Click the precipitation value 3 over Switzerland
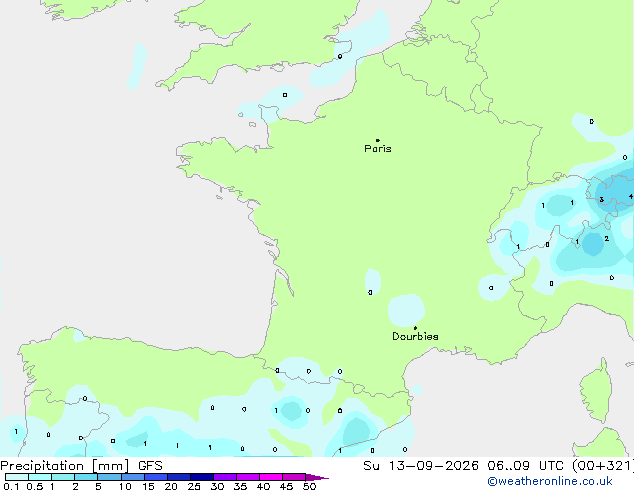This screenshot has width=634, height=490. [602, 199]
